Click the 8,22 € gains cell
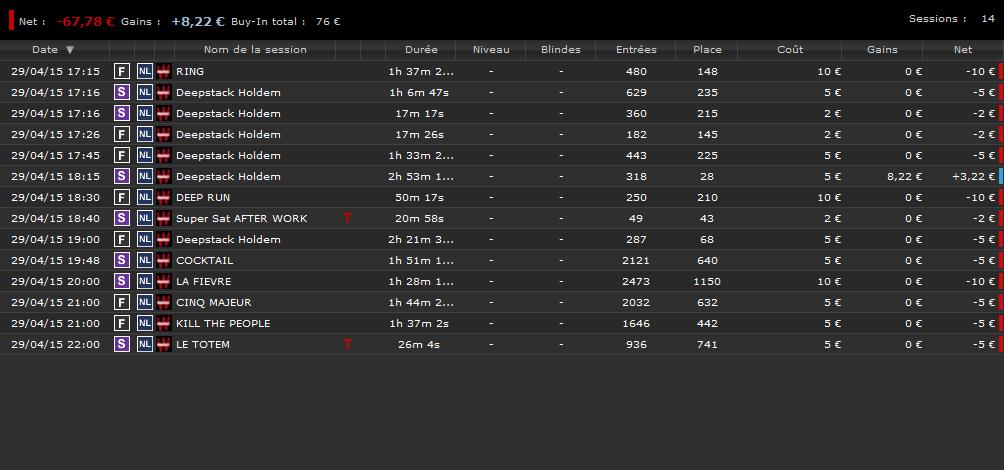Screen dimensions: 1004x470 [905, 176]
